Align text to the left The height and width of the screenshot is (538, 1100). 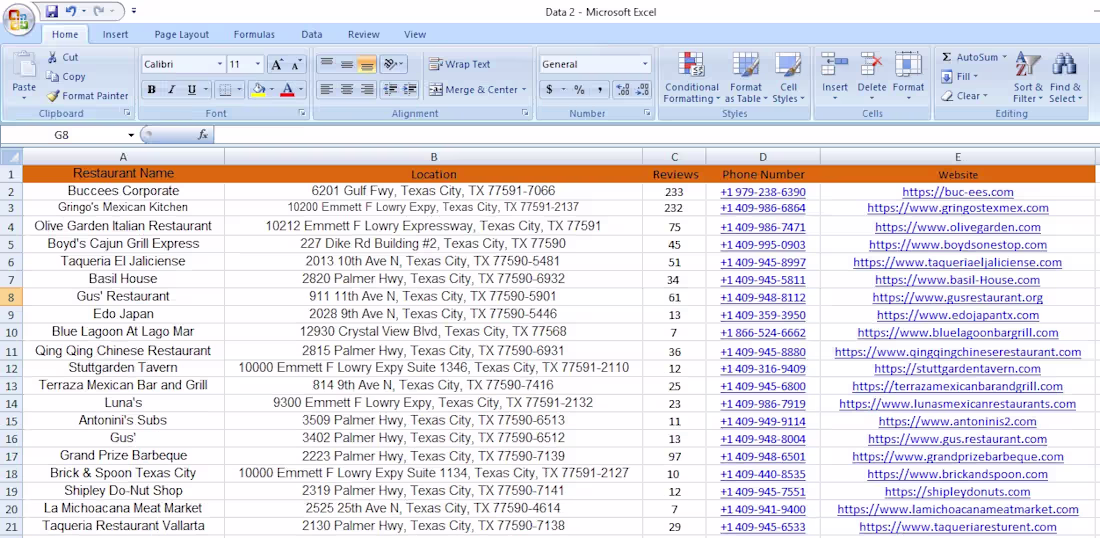tap(326, 89)
